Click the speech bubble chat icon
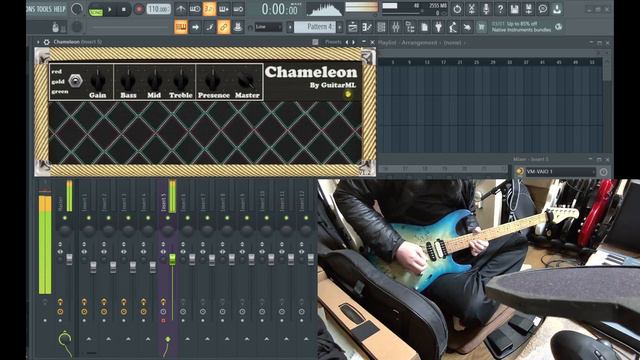 [x=543, y=9]
